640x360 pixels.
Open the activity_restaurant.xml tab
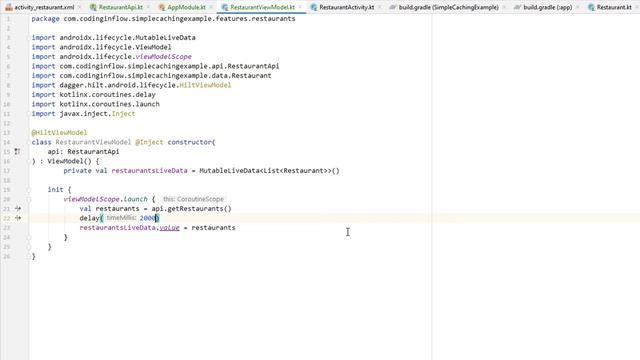coord(44,7)
